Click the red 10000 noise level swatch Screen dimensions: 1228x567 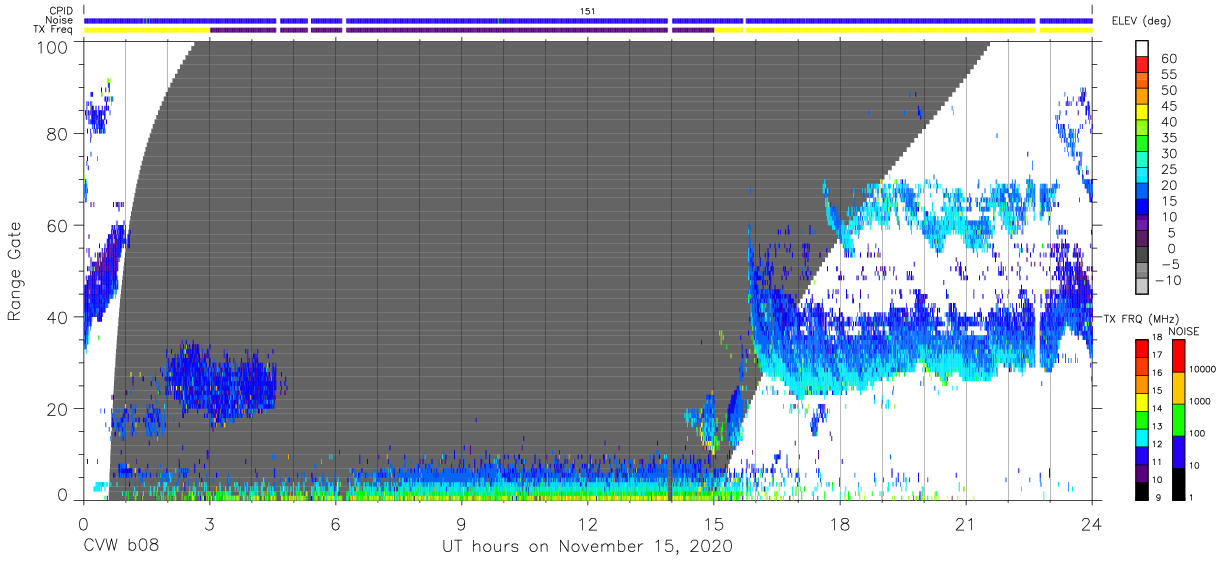pyautogui.click(x=1177, y=356)
